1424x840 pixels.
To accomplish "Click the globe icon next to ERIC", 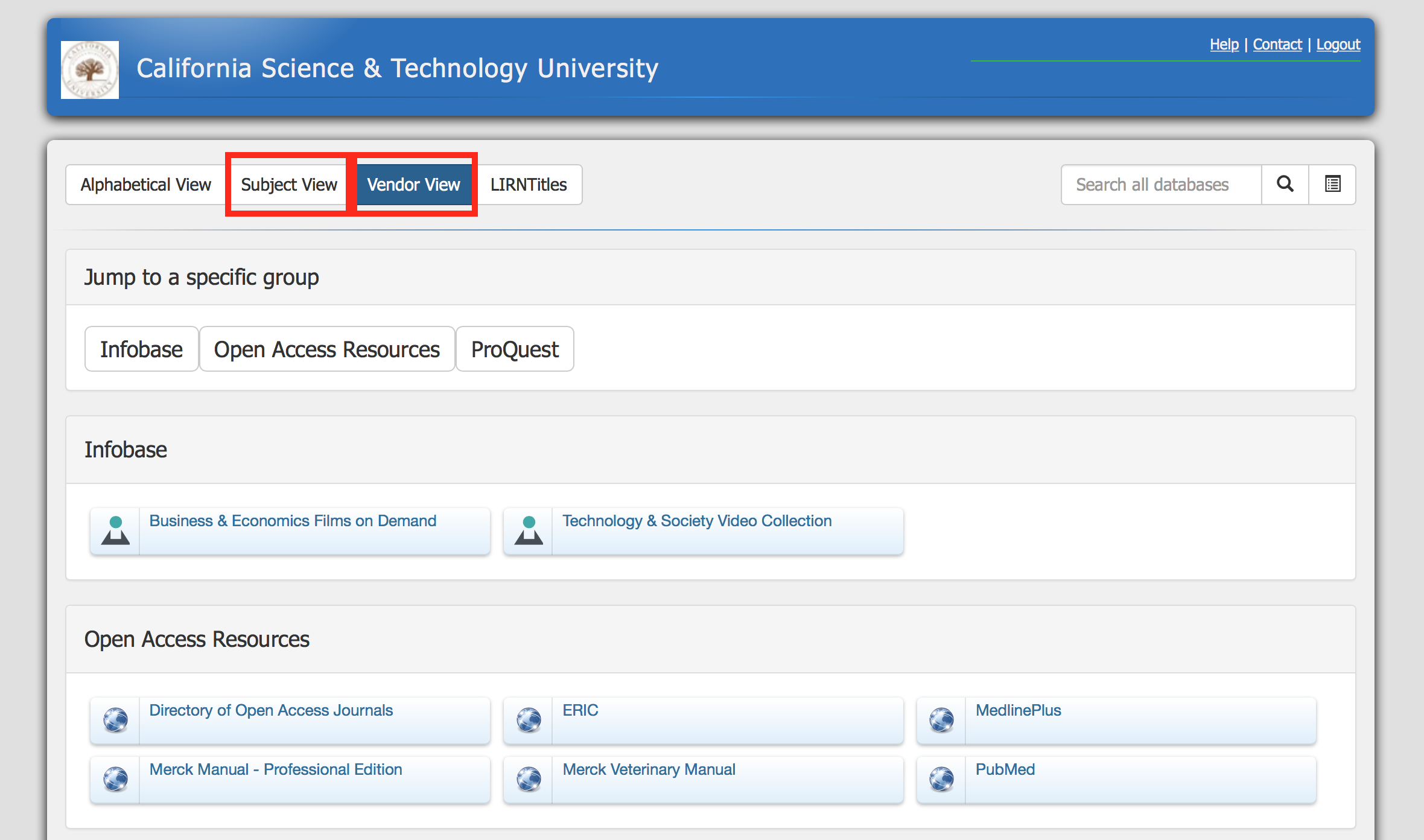I will [529, 721].
